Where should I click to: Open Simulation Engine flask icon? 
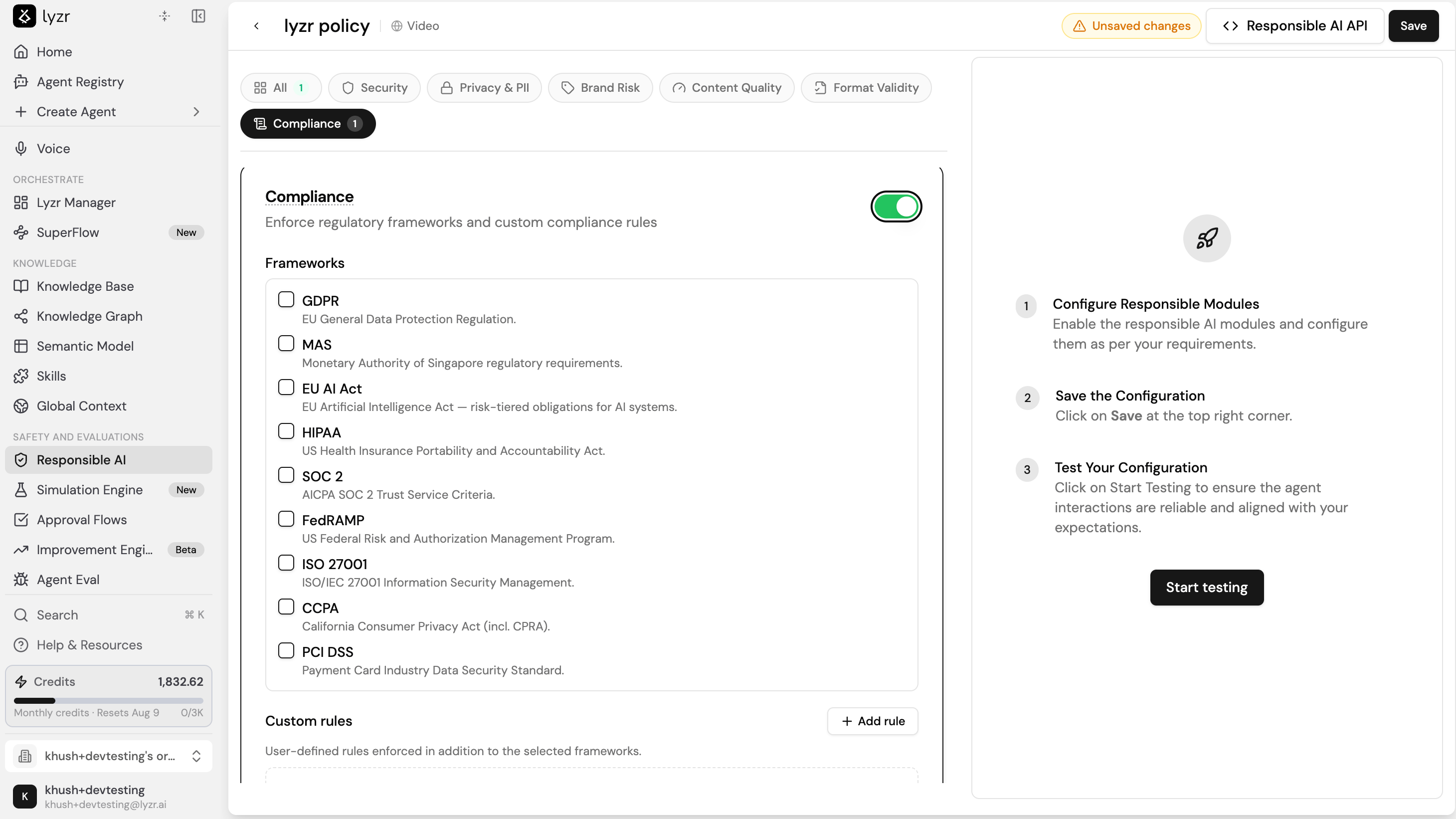(21, 490)
